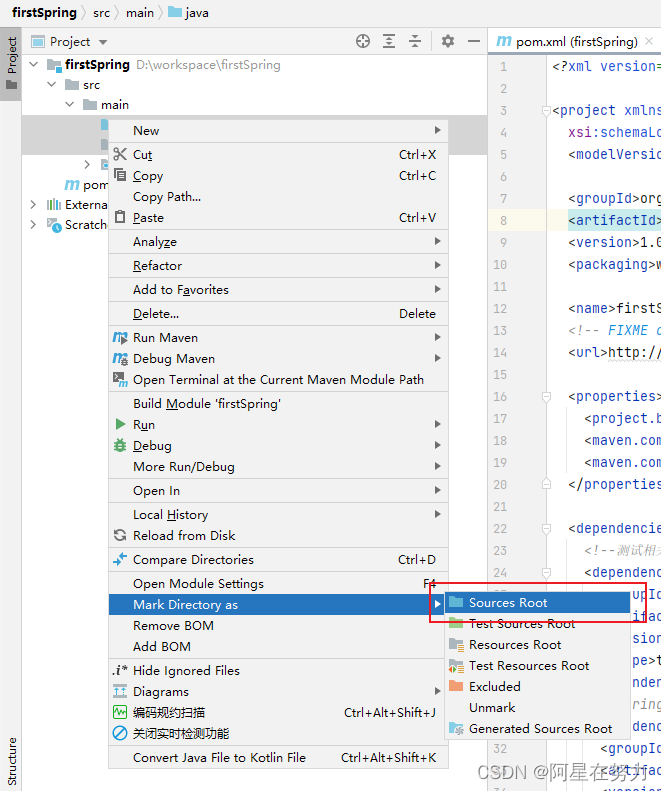Open Project panel settings gear
This screenshot has height=791, width=661.
[x=448, y=41]
